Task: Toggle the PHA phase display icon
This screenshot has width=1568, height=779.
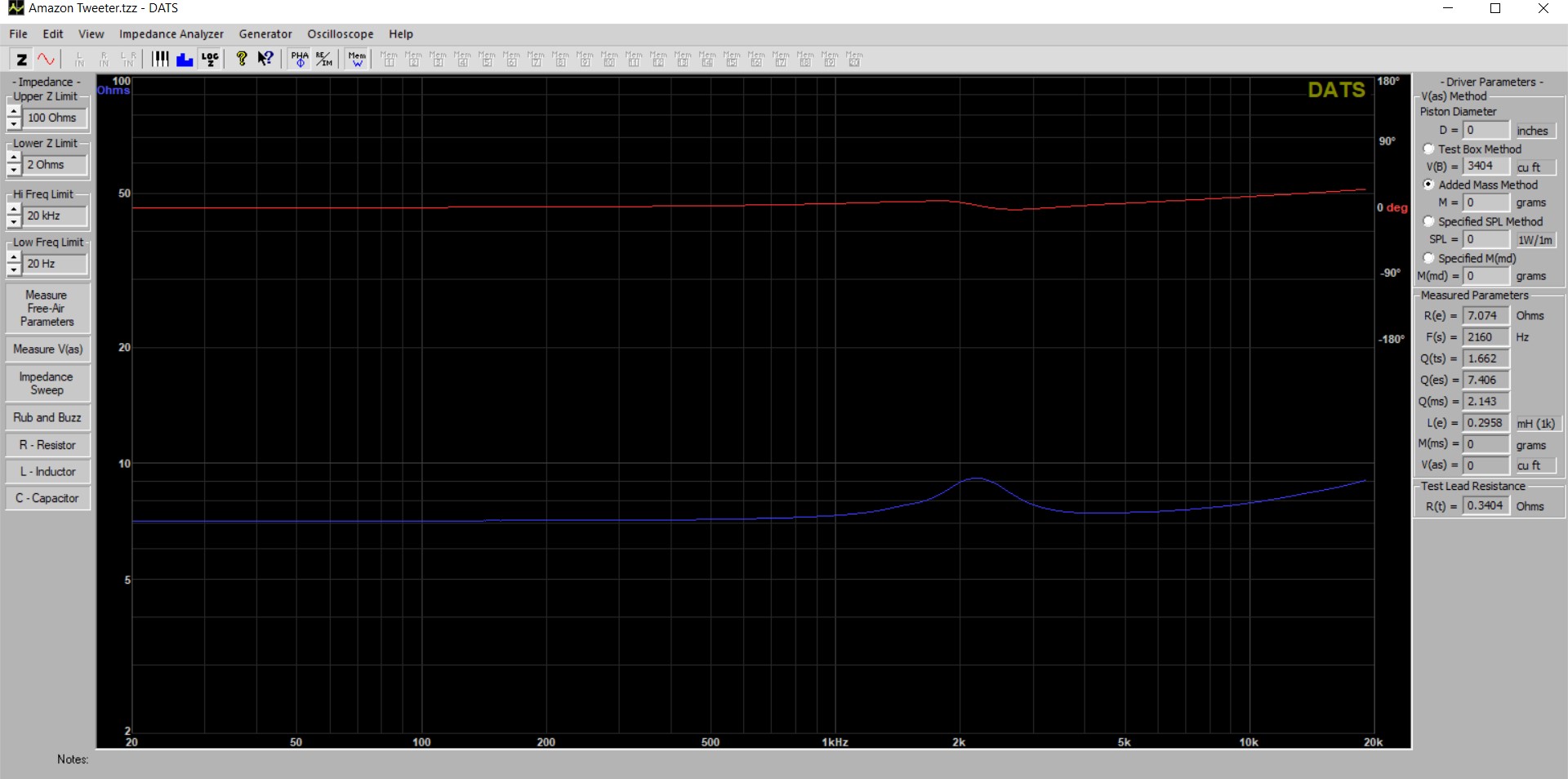Action: point(300,59)
